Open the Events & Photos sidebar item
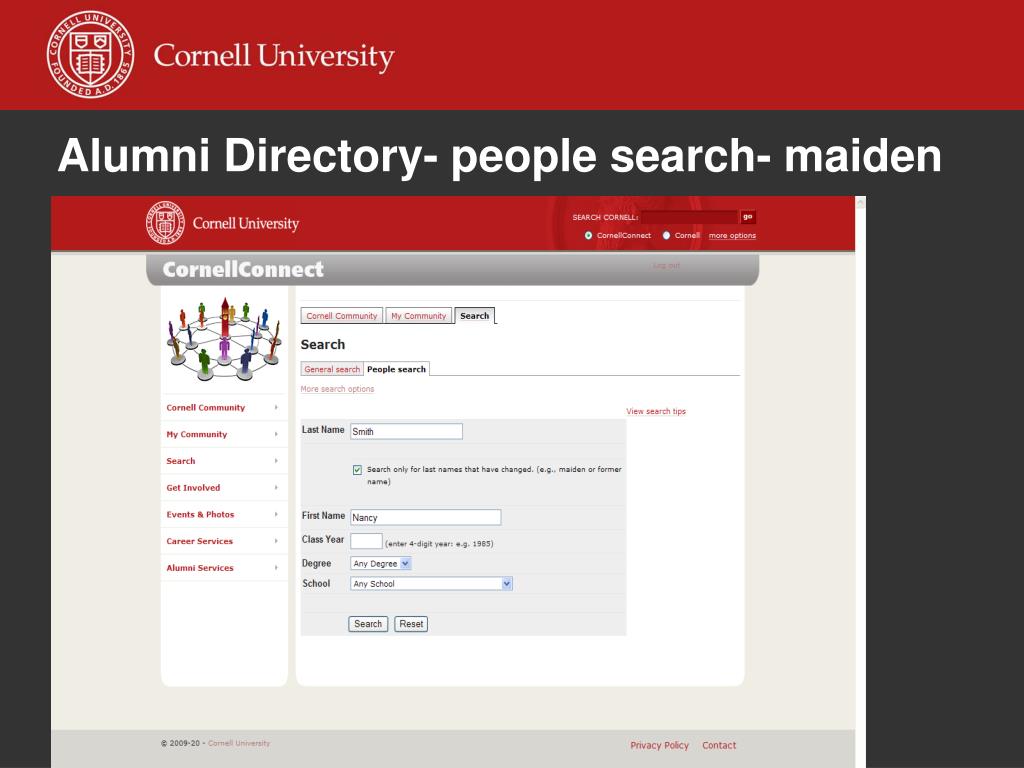The image size is (1024, 768). pyautogui.click(x=200, y=515)
